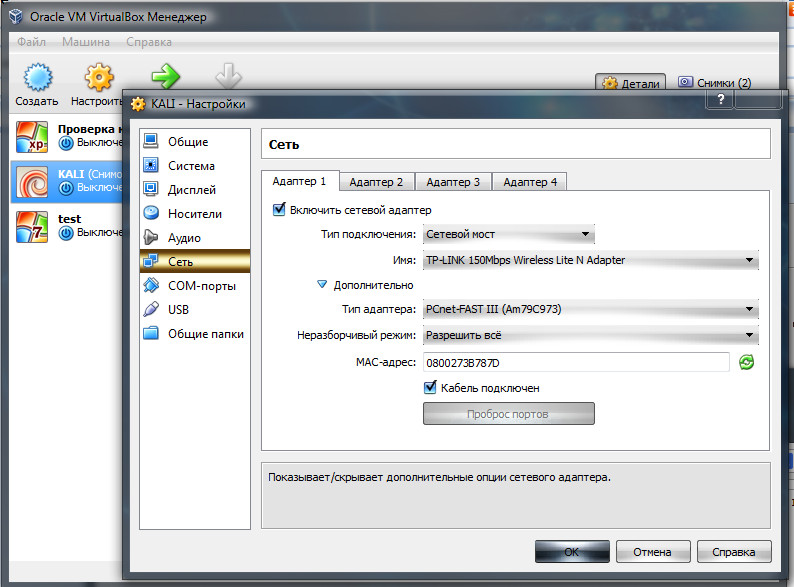This screenshot has width=794, height=587.
Task: Open the Носители storage category
Action: (195, 214)
